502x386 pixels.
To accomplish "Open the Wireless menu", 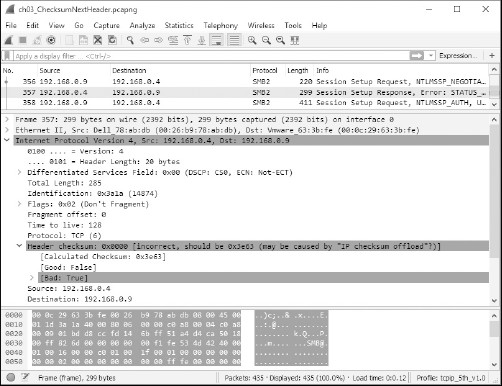I will [261, 25].
